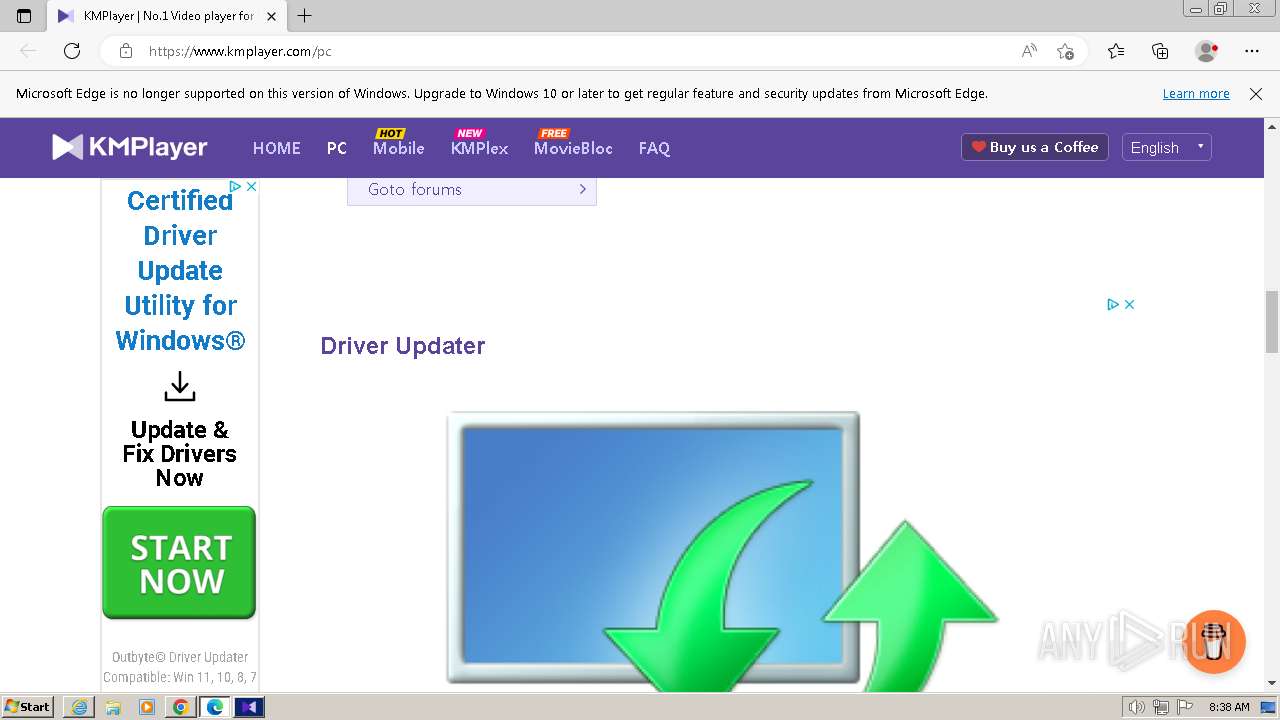The width and height of the screenshot is (1280, 720).
Task: Open the Edge profile icon
Action: [x=1207, y=51]
